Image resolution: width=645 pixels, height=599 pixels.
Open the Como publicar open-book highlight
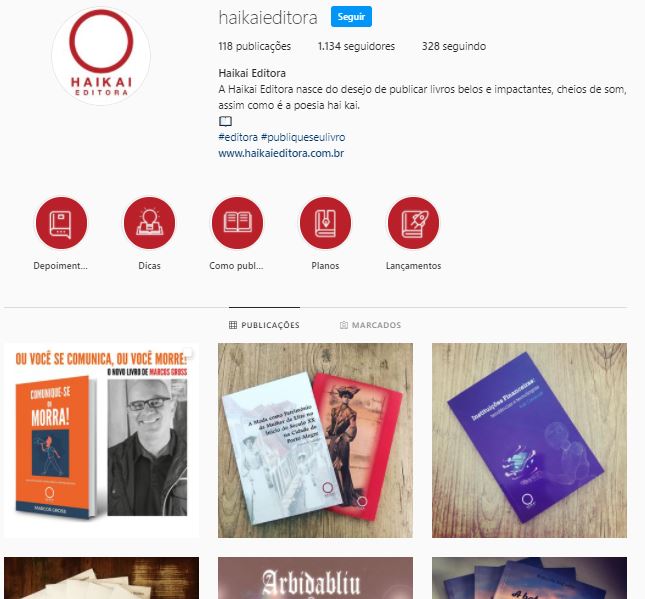237,223
